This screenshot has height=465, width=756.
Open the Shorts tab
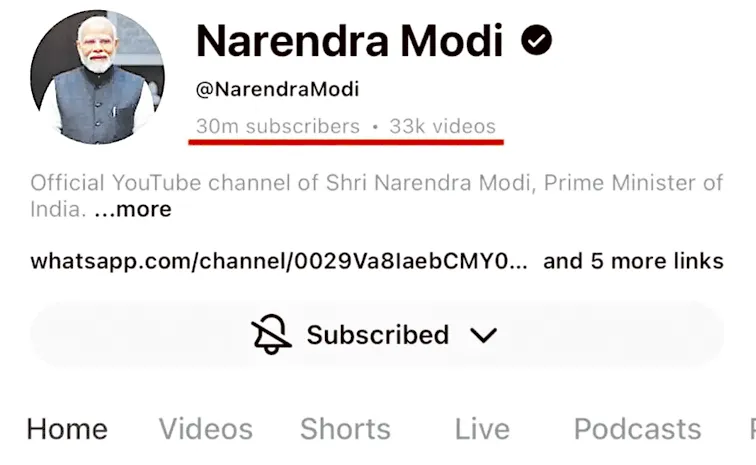tap(345, 429)
